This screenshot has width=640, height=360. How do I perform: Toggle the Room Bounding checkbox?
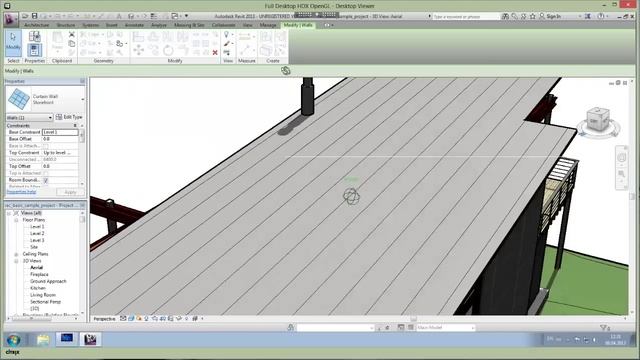tap(45, 180)
